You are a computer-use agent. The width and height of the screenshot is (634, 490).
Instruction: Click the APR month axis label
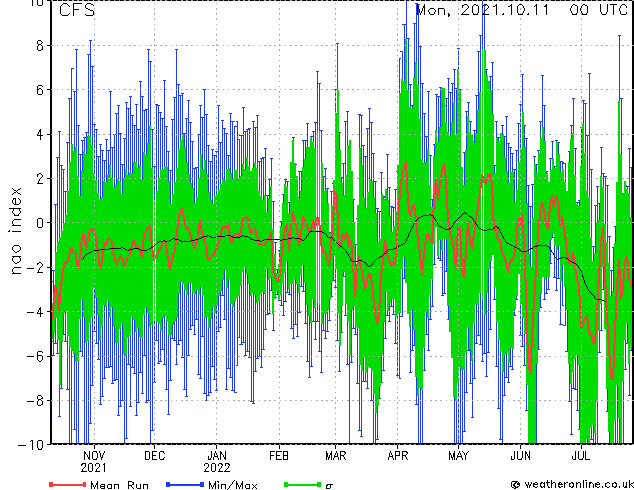pos(398,456)
